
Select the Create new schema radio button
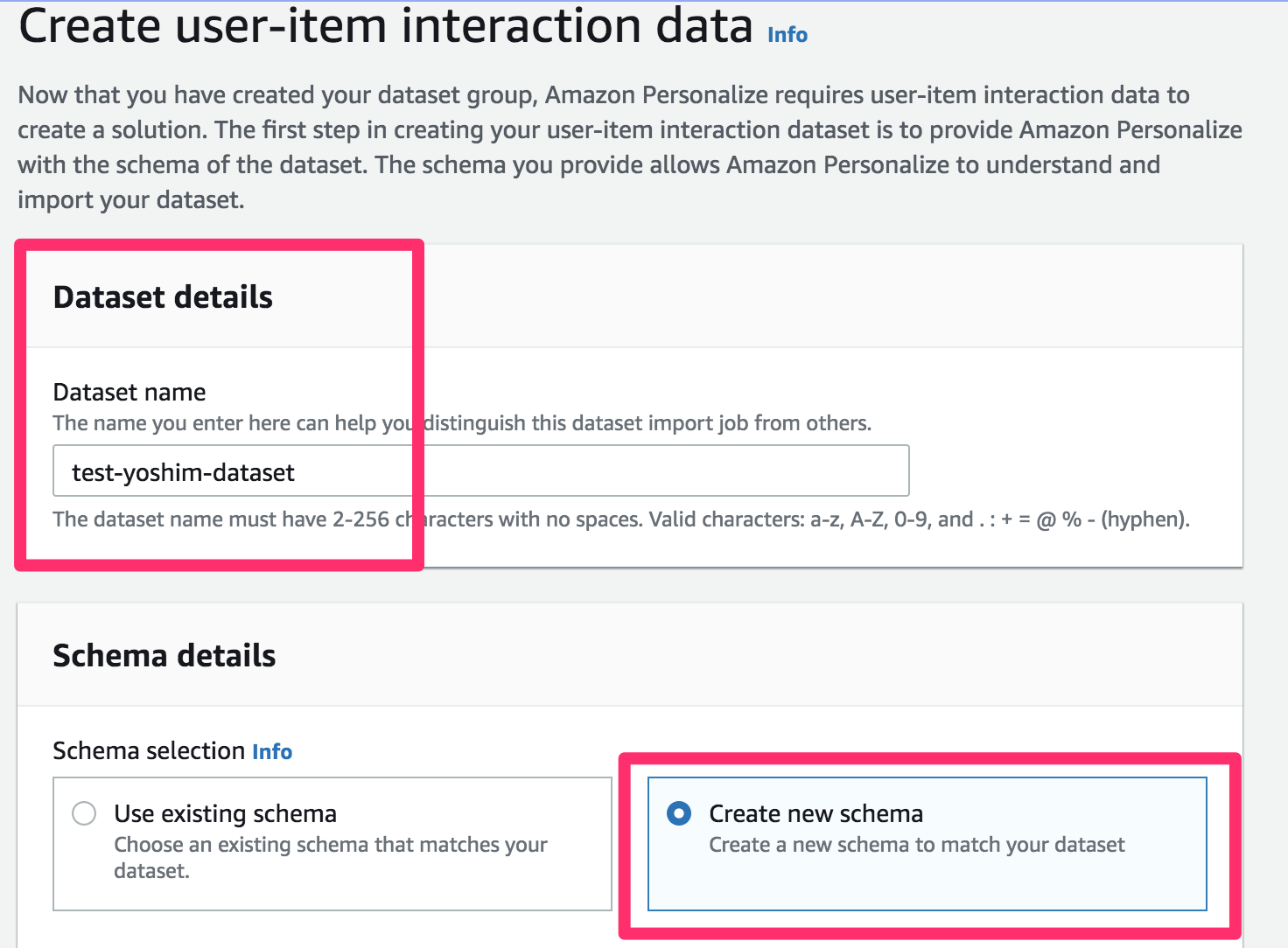680,813
